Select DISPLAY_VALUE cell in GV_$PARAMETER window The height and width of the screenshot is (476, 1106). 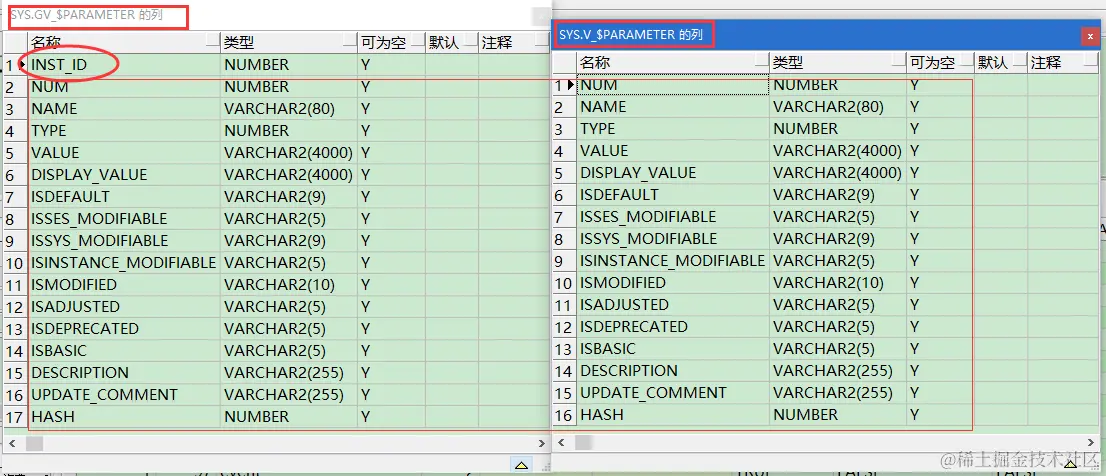124,174
